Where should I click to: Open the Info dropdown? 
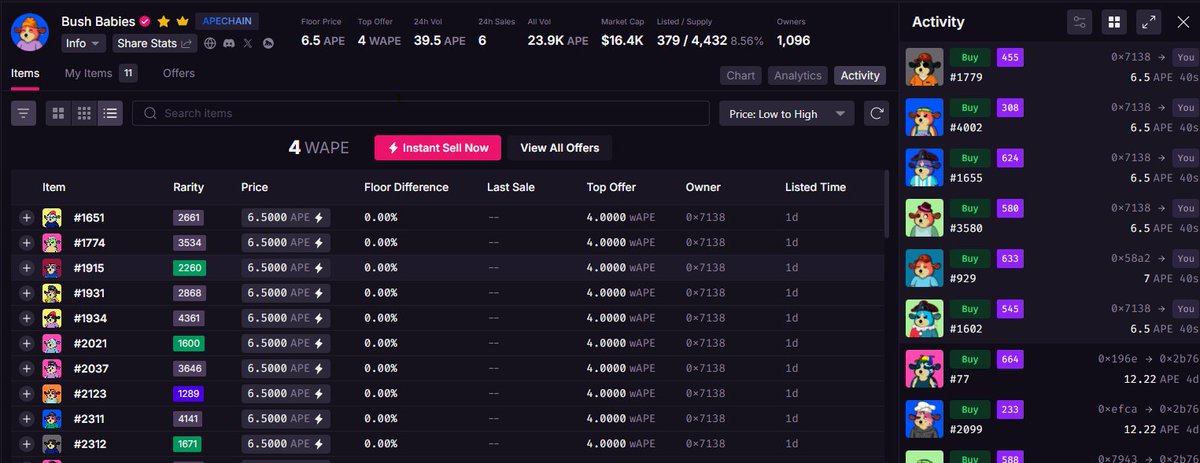pyautogui.click(x=83, y=44)
